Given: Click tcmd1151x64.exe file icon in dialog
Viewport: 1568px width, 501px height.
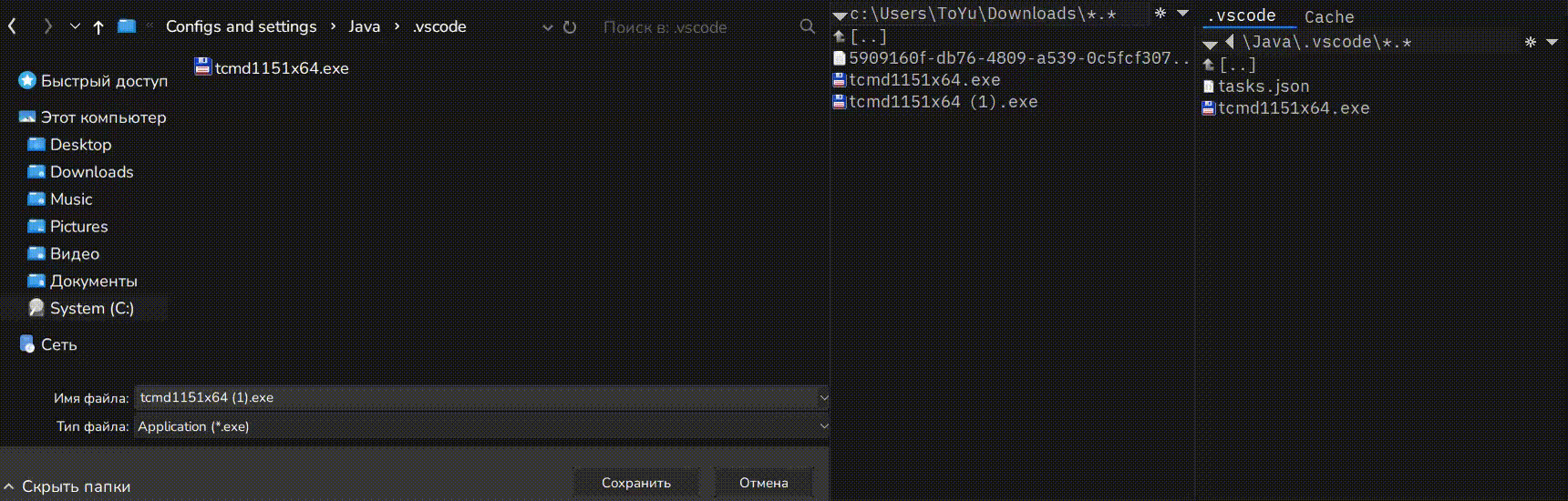Looking at the screenshot, I should (202, 66).
